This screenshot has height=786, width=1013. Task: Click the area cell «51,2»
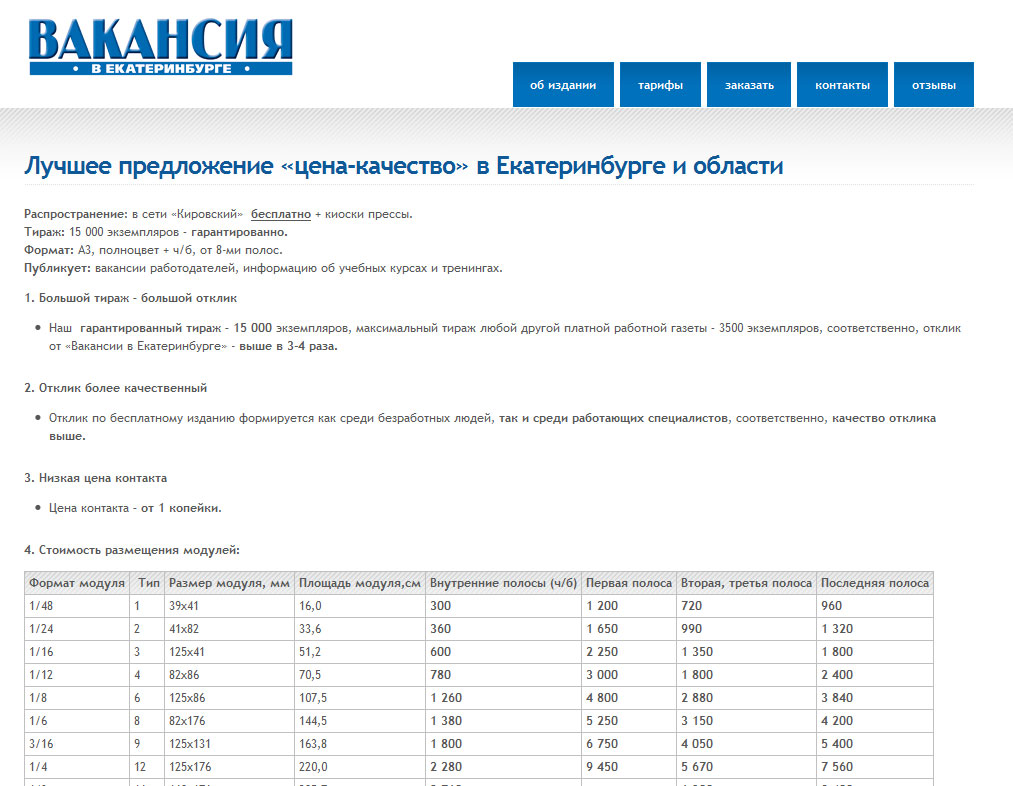(360, 652)
